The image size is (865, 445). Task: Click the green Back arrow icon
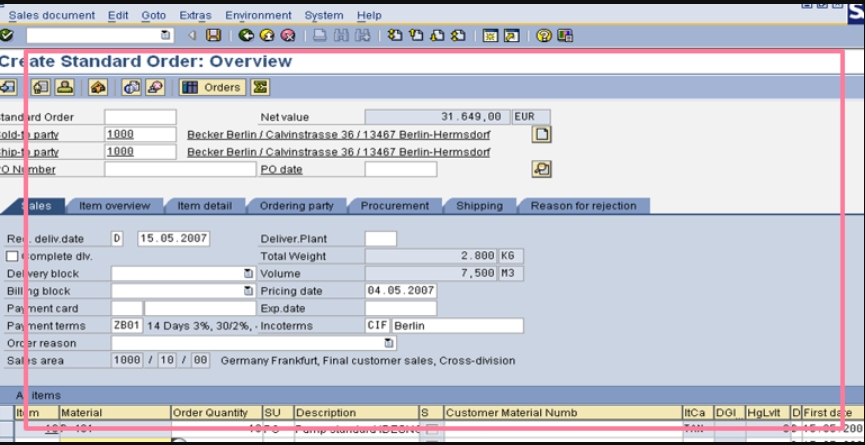coord(246,35)
